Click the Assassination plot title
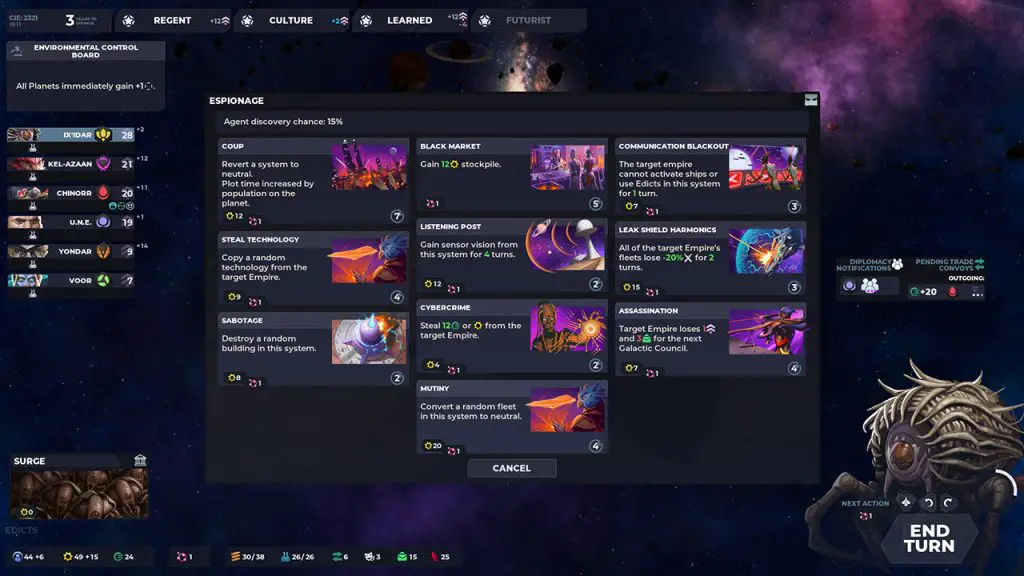The image size is (1024, 576). point(648,311)
